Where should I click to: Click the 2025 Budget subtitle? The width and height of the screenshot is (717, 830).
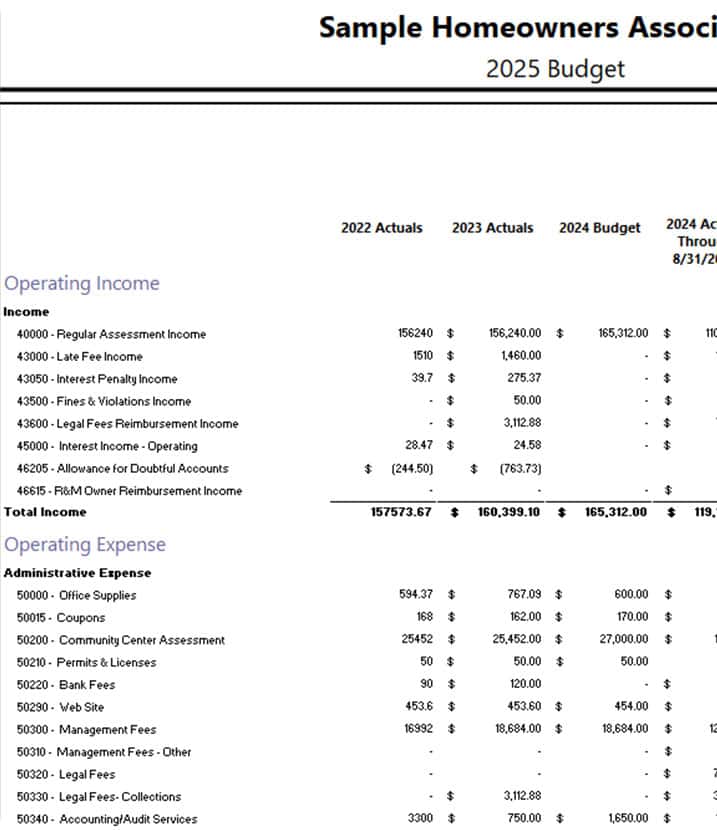click(x=554, y=69)
